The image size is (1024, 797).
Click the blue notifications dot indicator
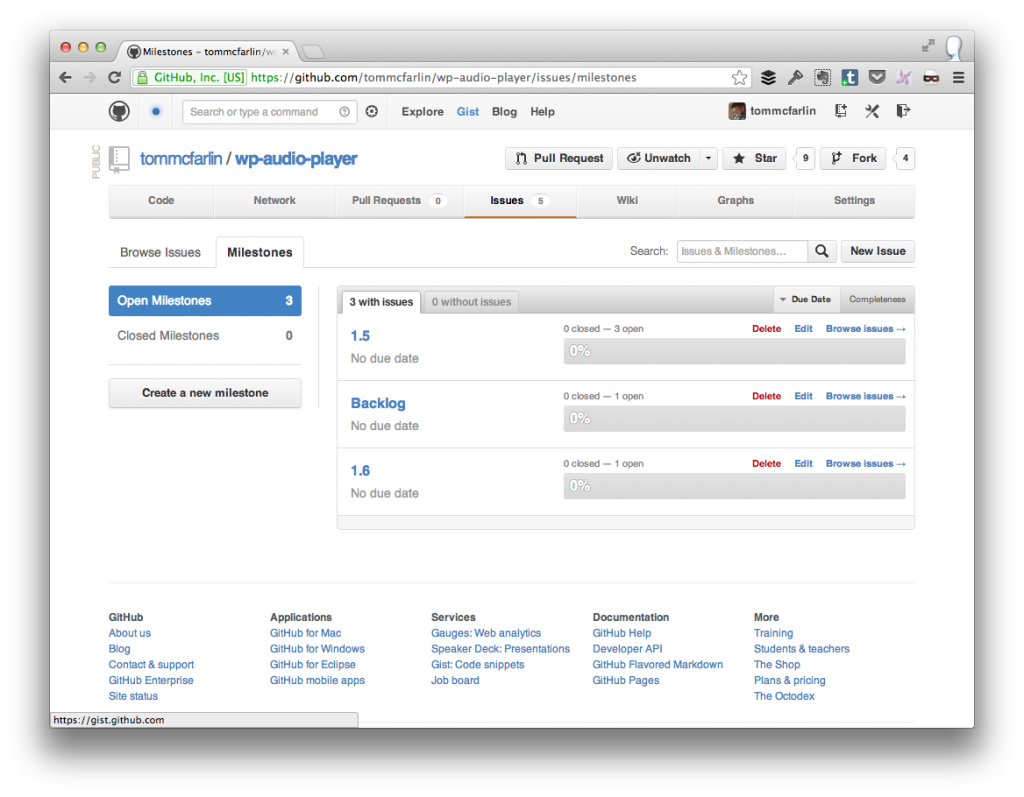[155, 112]
